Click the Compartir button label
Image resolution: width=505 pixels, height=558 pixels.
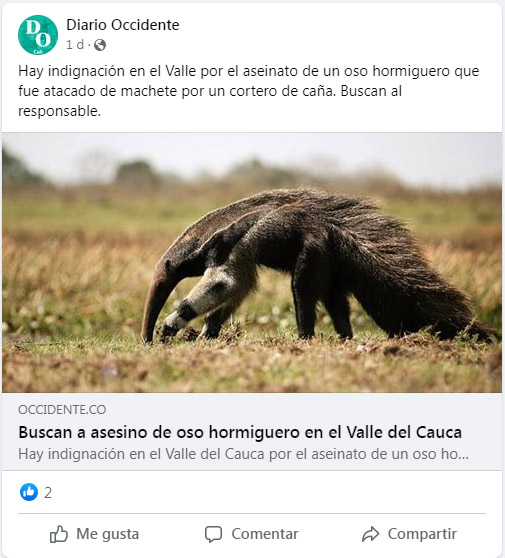(422, 534)
